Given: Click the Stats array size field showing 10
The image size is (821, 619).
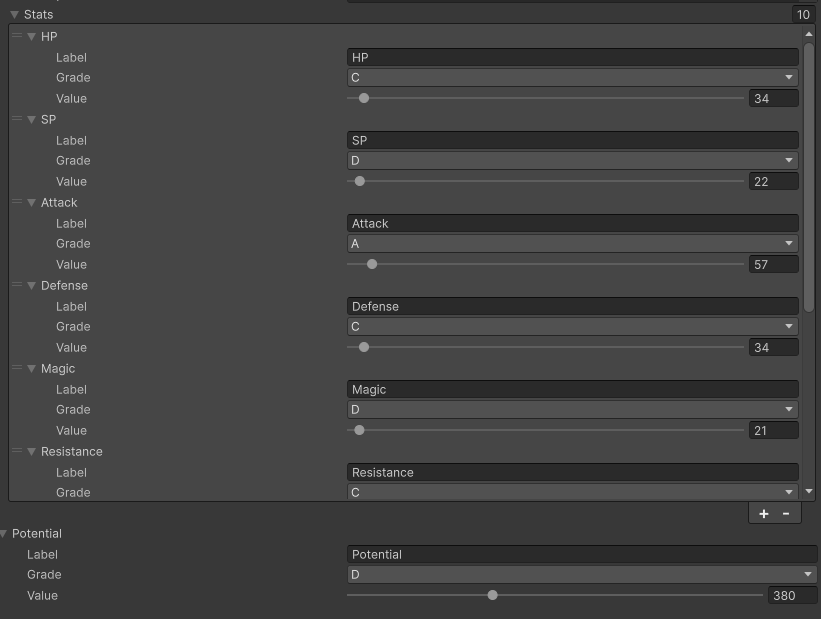Looking at the screenshot, I should tap(803, 15).
